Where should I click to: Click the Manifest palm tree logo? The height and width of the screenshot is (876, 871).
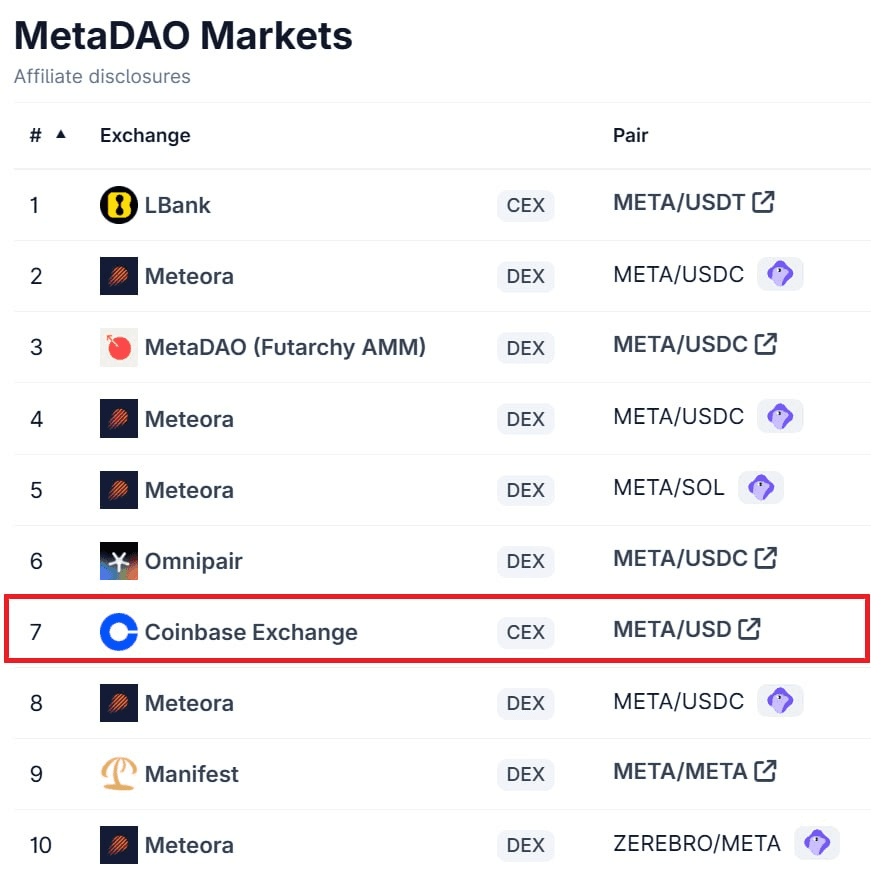[x=118, y=774]
